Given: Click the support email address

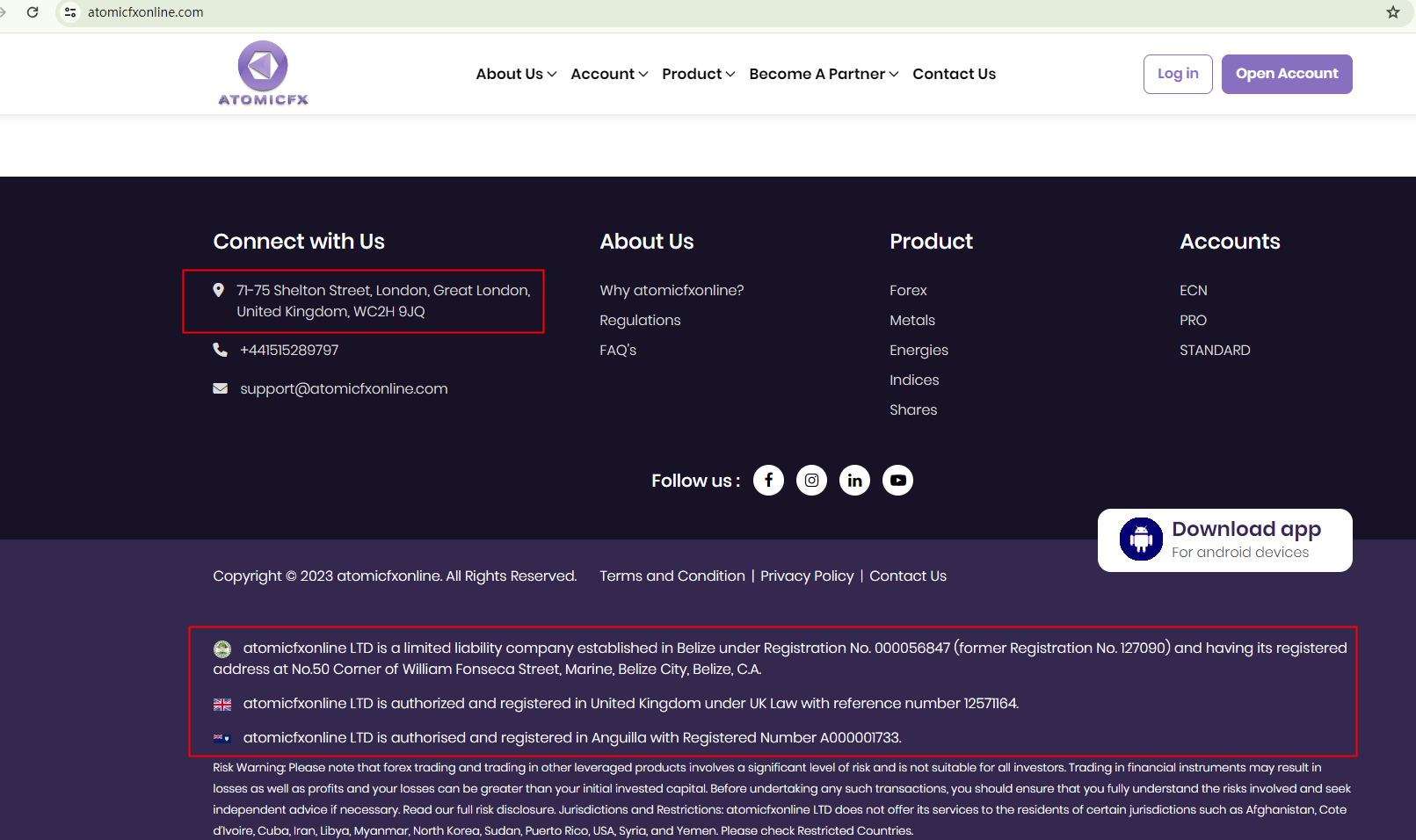Looking at the screenshot, I should 344,388.
